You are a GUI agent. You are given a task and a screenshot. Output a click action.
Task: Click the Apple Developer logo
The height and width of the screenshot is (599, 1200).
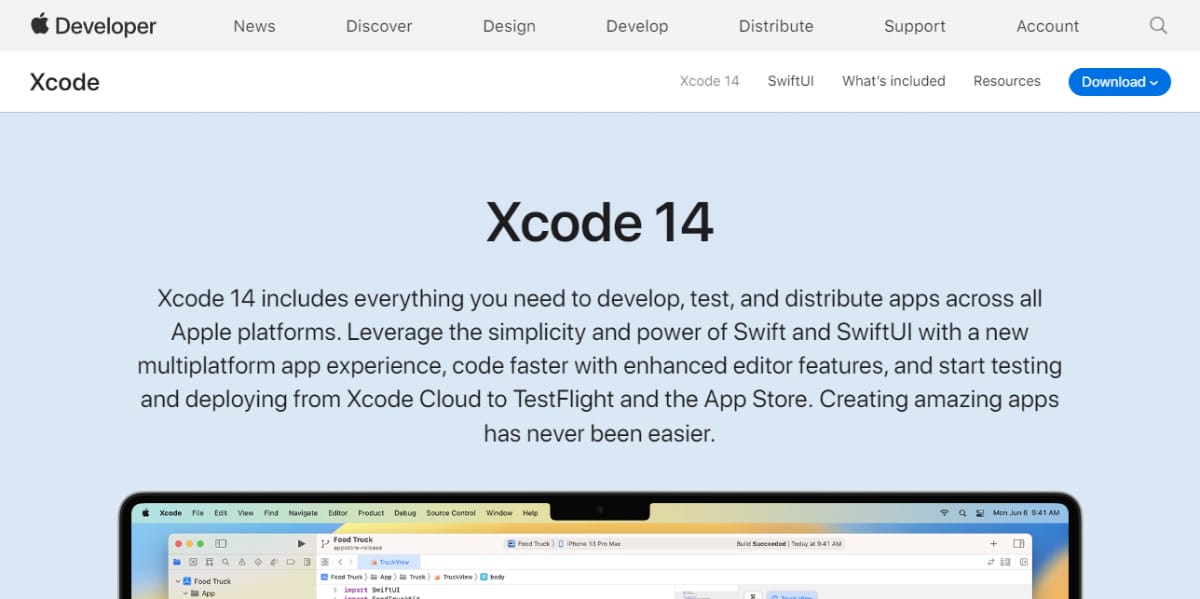click(x=93, y=26)
